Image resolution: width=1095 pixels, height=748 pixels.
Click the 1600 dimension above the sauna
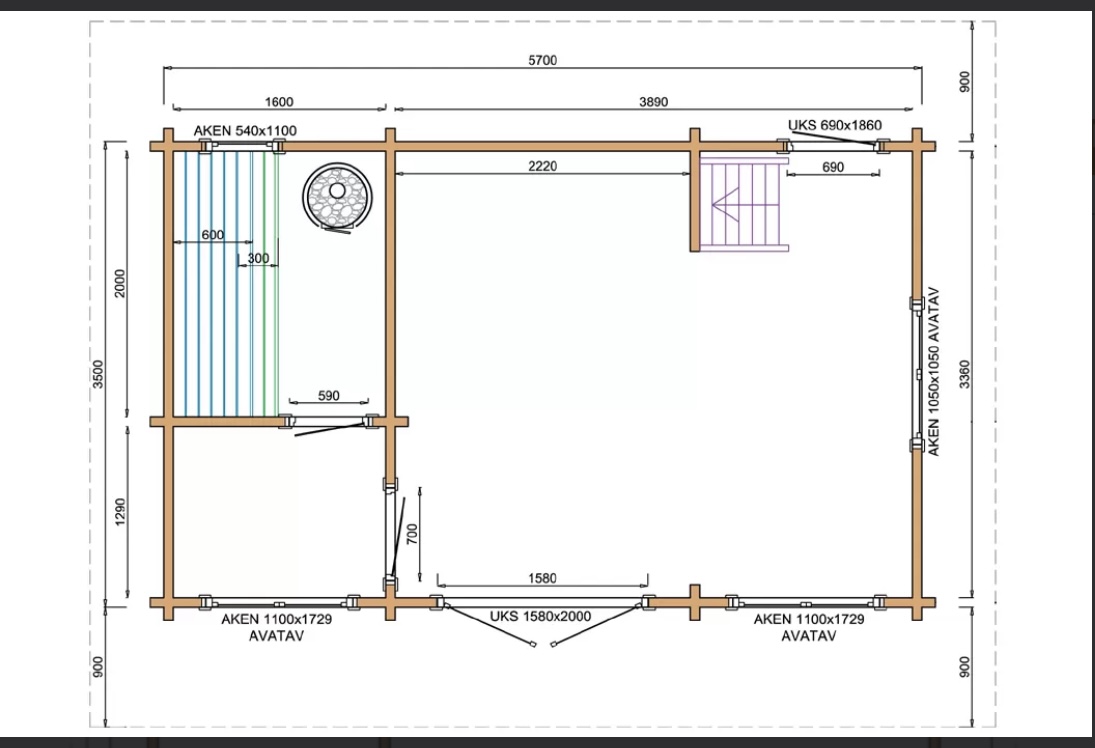(279, 101)
